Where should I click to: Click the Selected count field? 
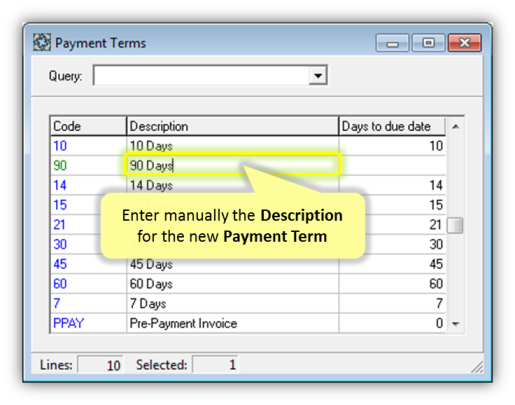(x=215, y=365)
